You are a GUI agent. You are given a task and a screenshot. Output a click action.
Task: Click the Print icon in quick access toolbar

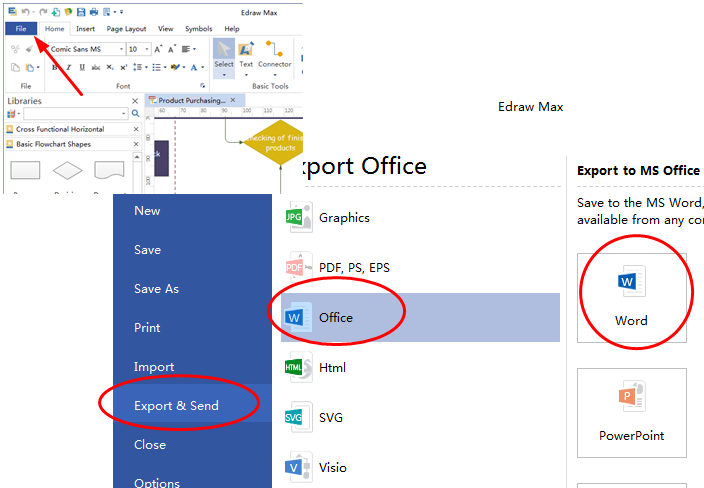tap(93, 12)
